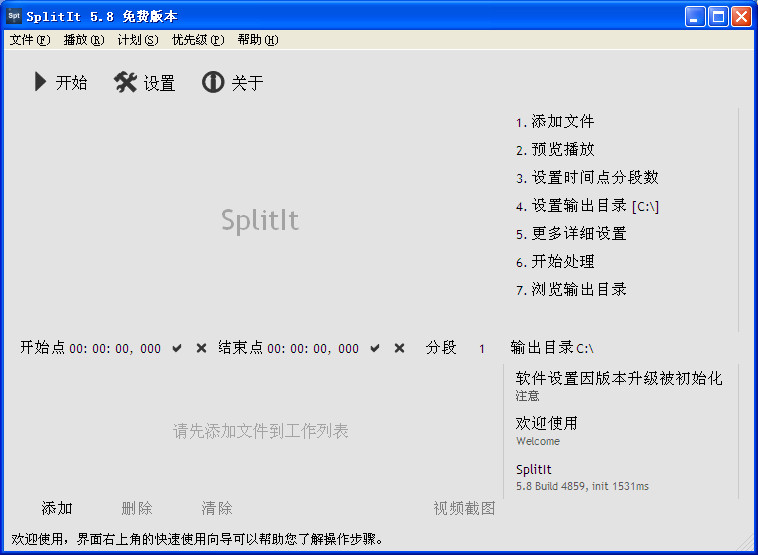Click wizard step 1. 添加文件
The width and height of the screenshot is (758, 555).
coord(555,122)
